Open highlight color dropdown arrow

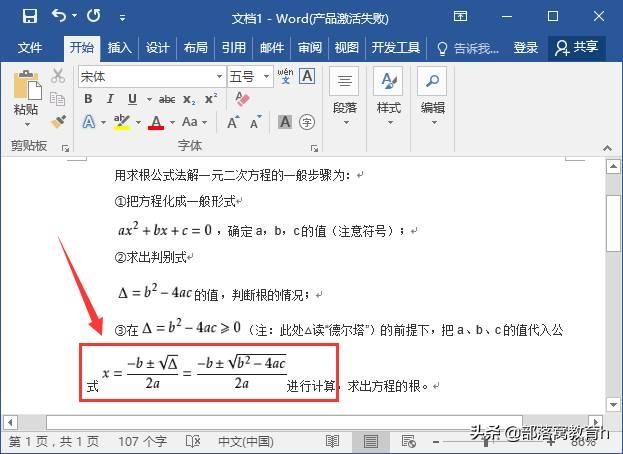138,122
